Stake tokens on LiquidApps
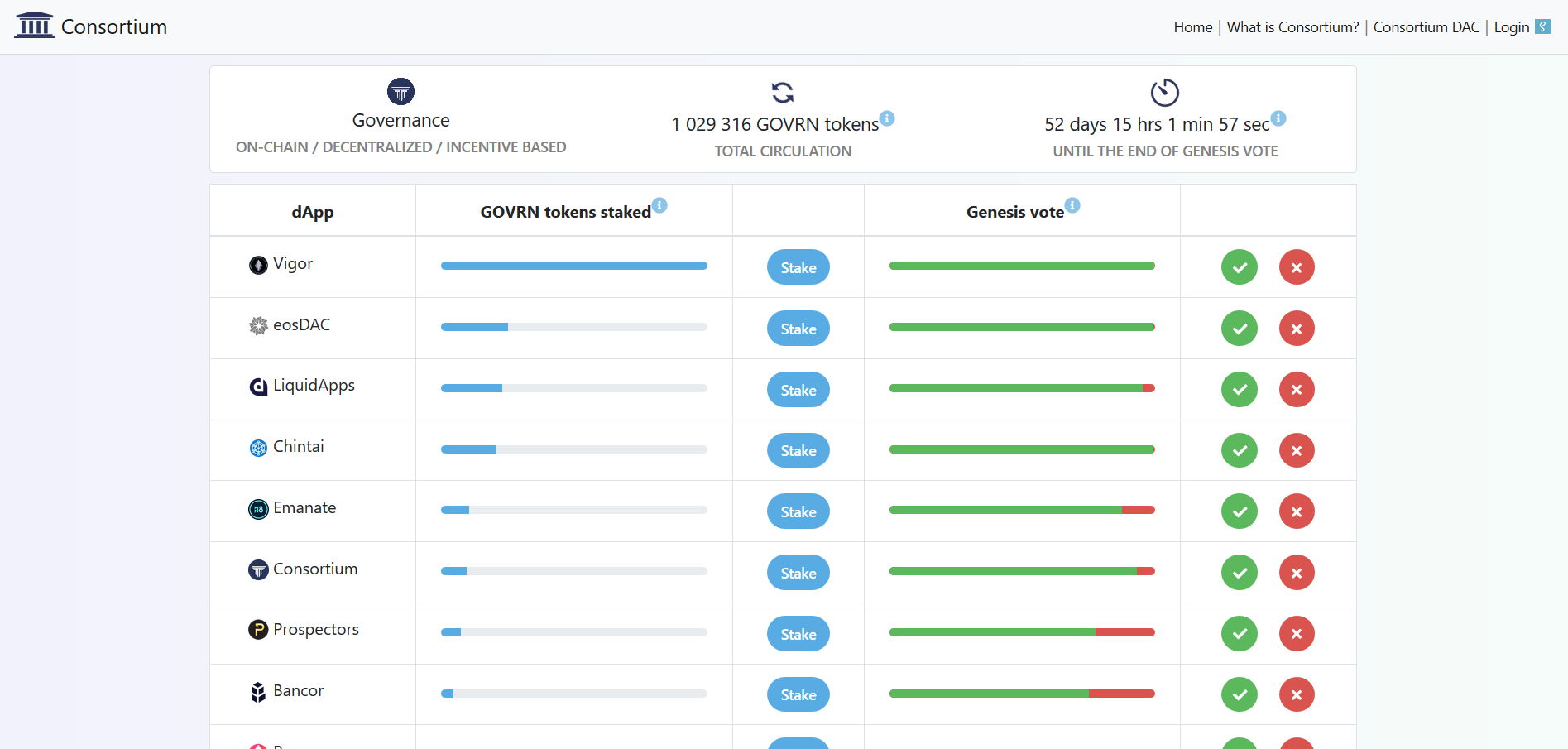Image resolution: width=1568 pixels, height=749 pixels. coord(798,390)
